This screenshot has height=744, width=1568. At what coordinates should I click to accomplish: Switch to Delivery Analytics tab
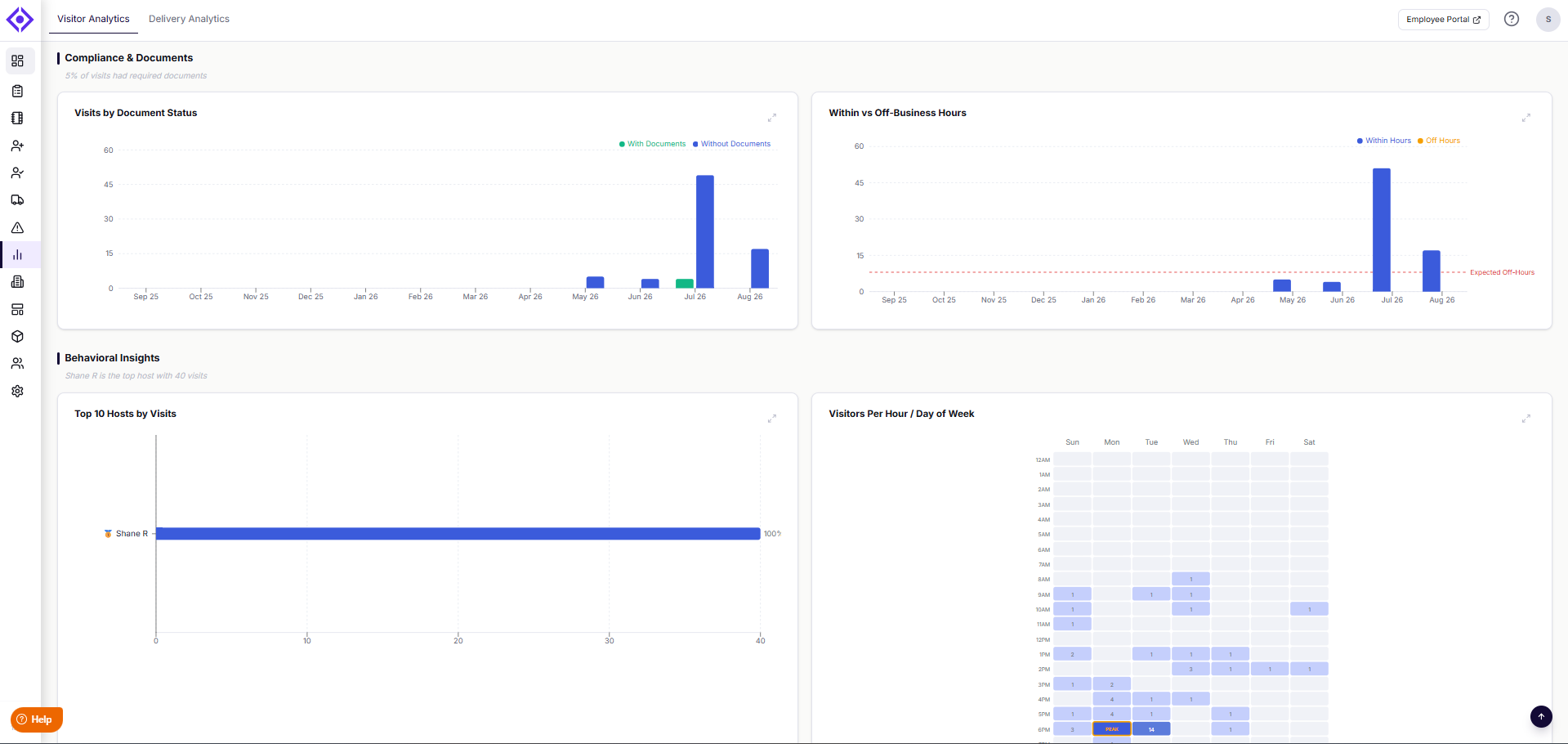[189, 19]
